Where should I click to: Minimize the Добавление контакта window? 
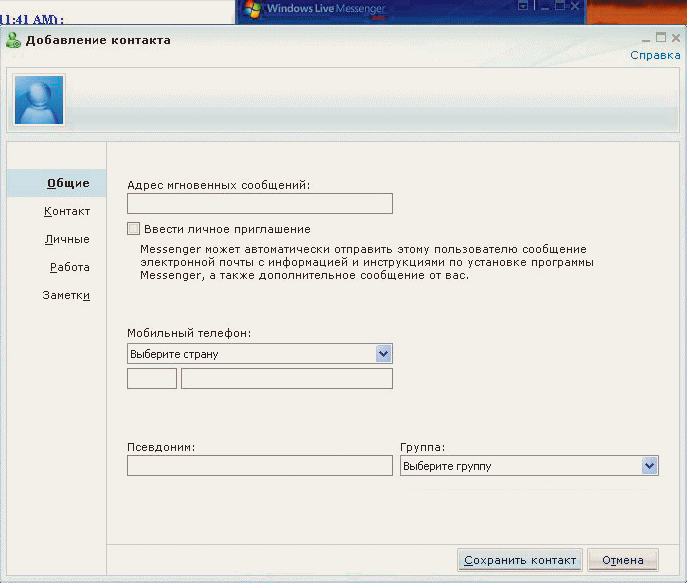(646, 39)
